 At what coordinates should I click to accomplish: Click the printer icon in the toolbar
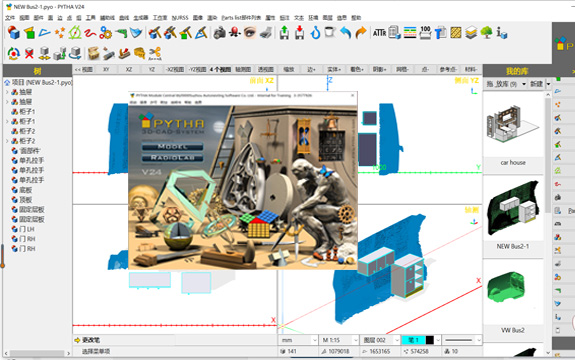click(x=266, y=33)
